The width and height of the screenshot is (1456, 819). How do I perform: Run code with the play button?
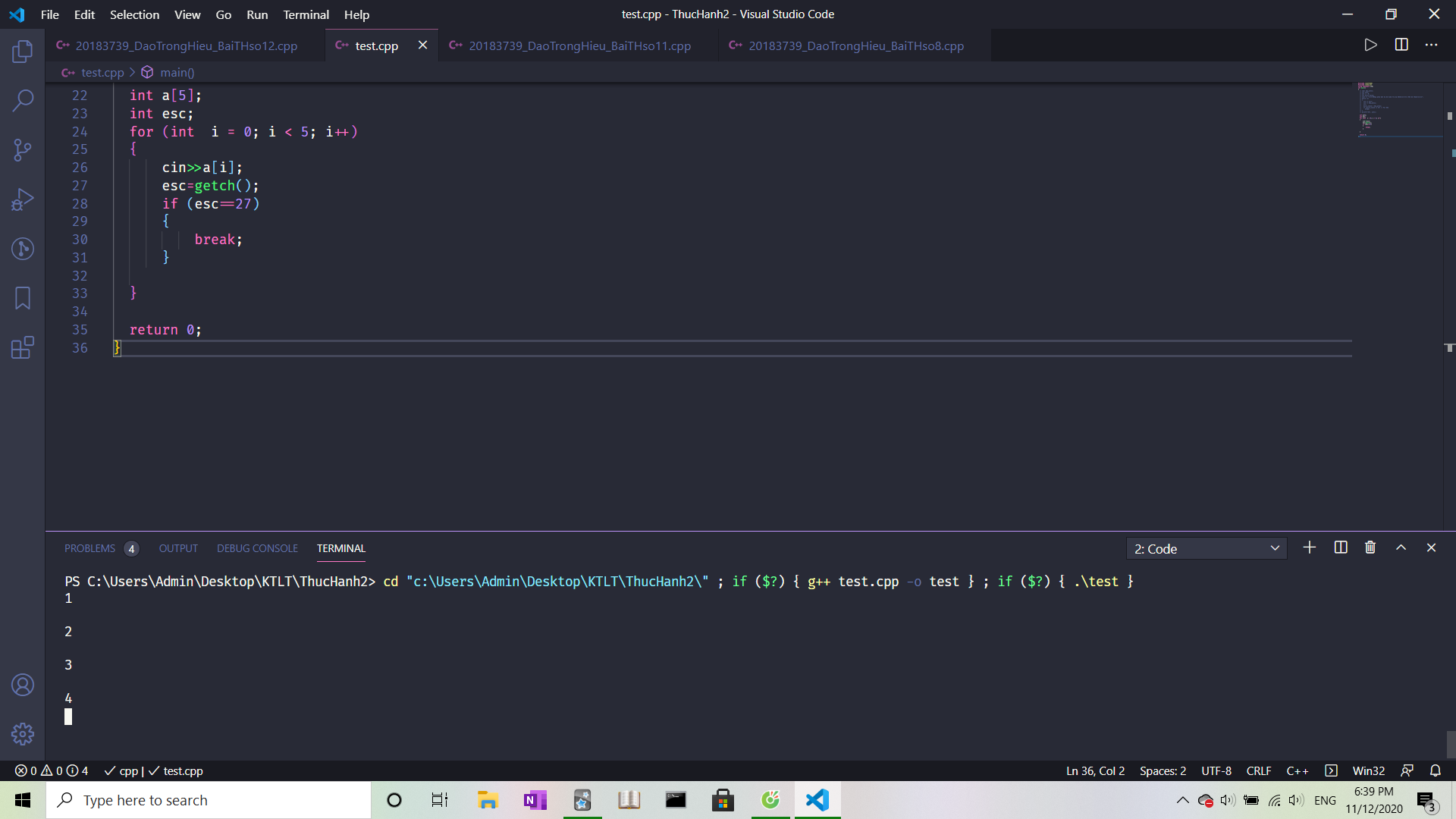(x=1370, y=45)
